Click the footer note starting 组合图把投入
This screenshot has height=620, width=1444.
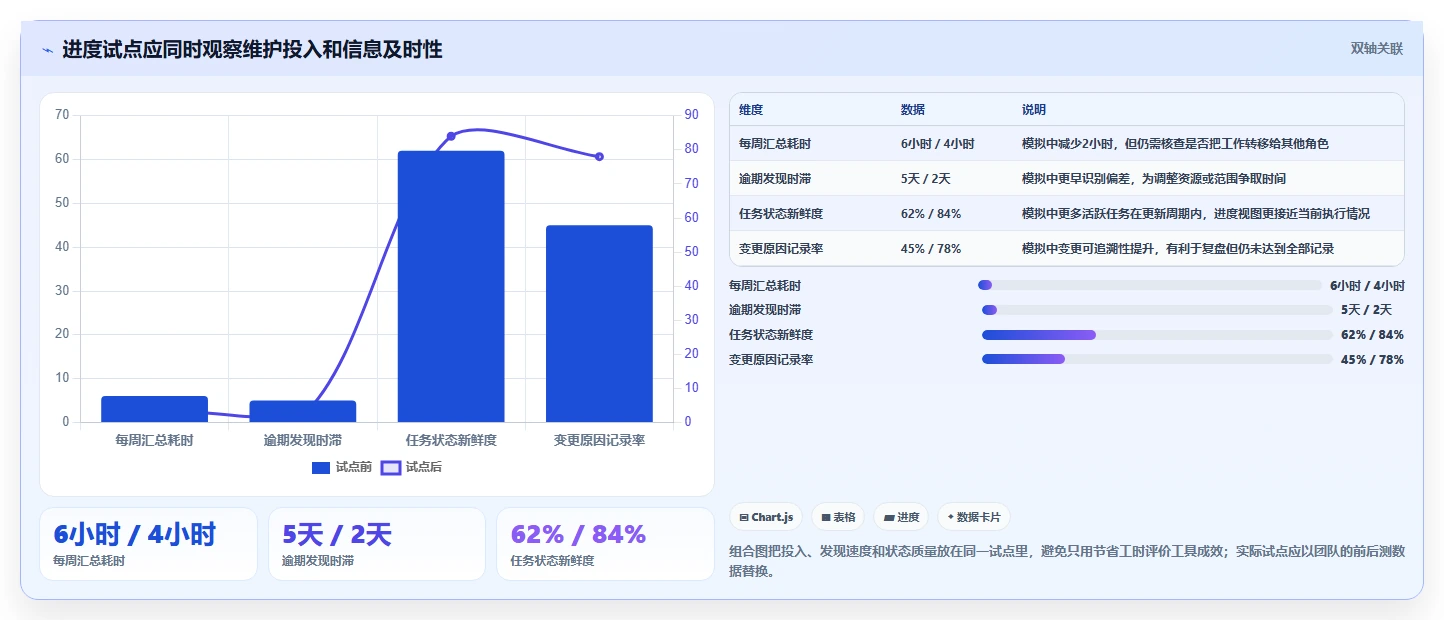[x=1067, y=561]
